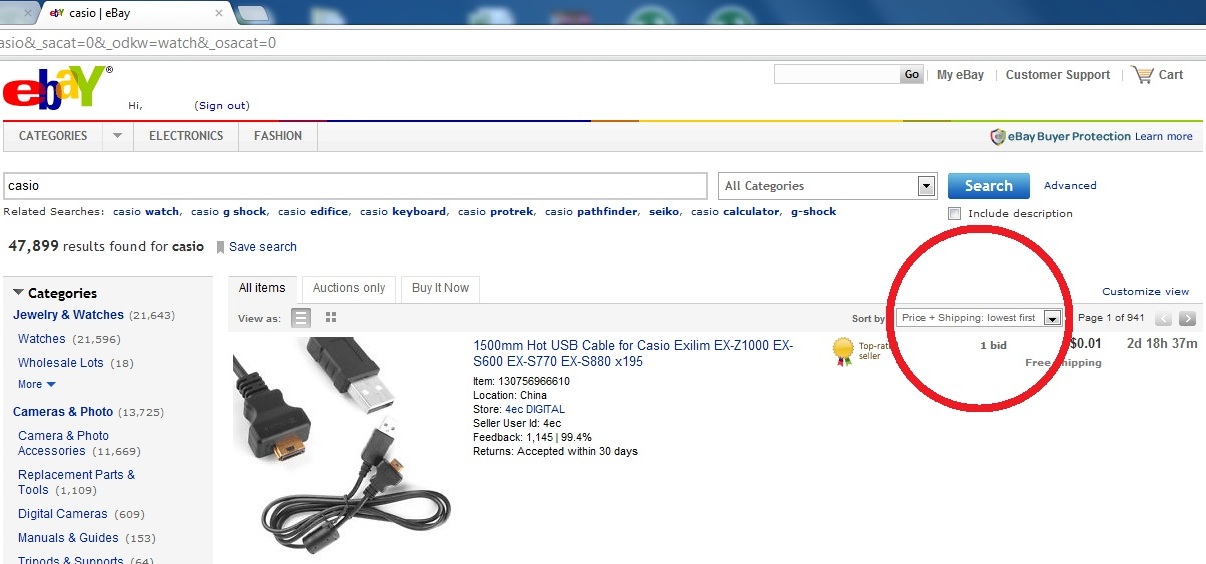
Task: Click the Top-rated seller badge icon
Action: (x=843, y=350)
